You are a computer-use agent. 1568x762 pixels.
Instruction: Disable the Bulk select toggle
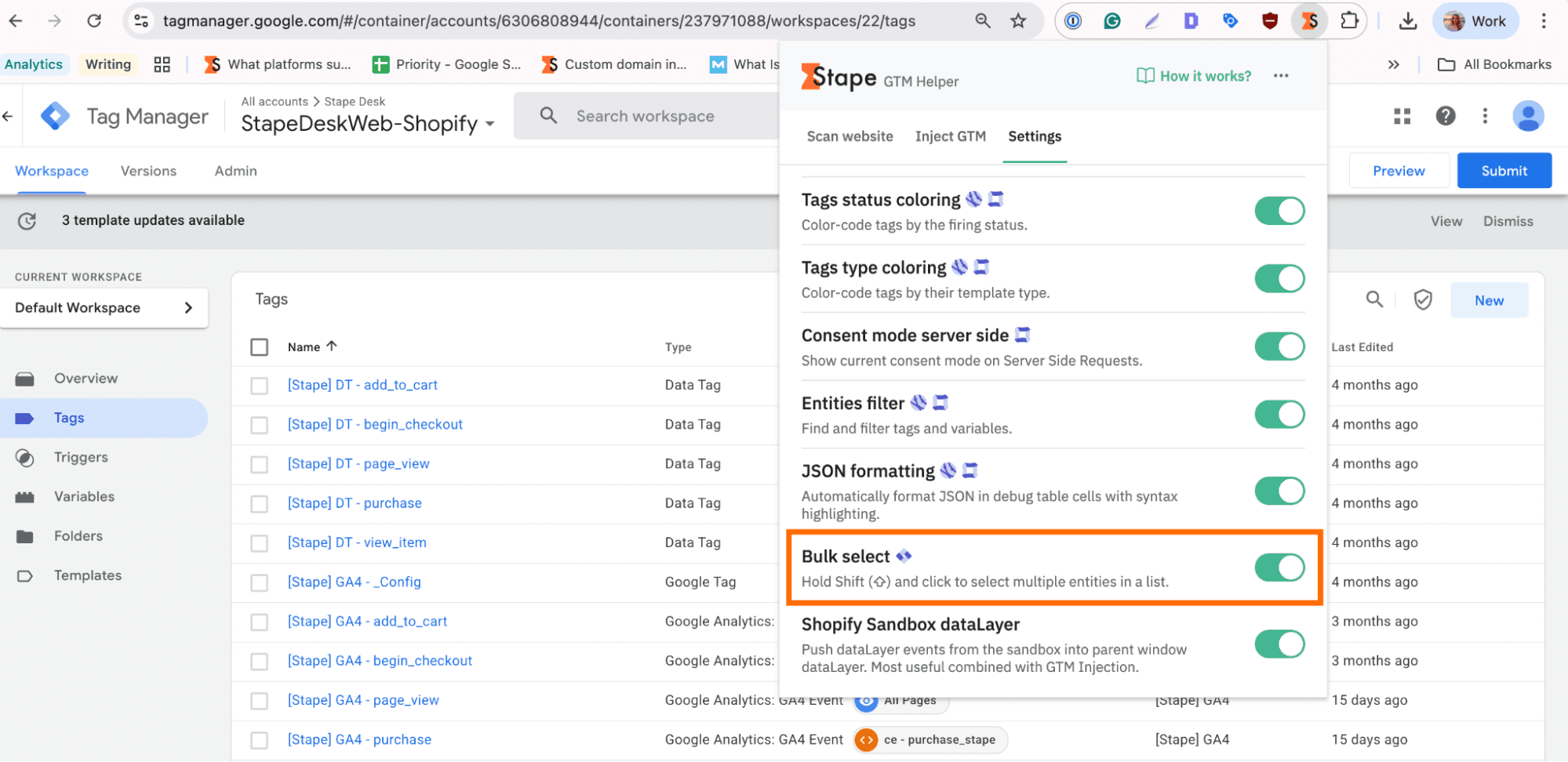[1279, 568]
